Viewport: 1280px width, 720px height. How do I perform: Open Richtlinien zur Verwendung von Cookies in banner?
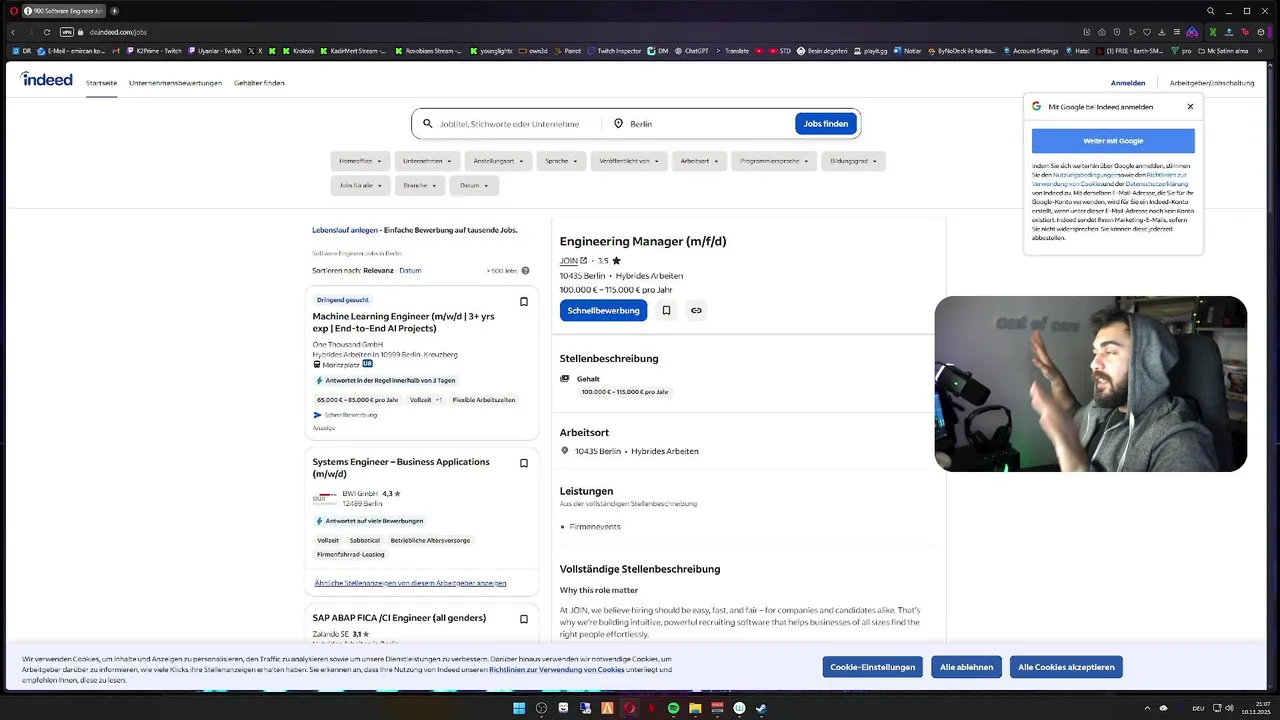click(x=557, y=670)
